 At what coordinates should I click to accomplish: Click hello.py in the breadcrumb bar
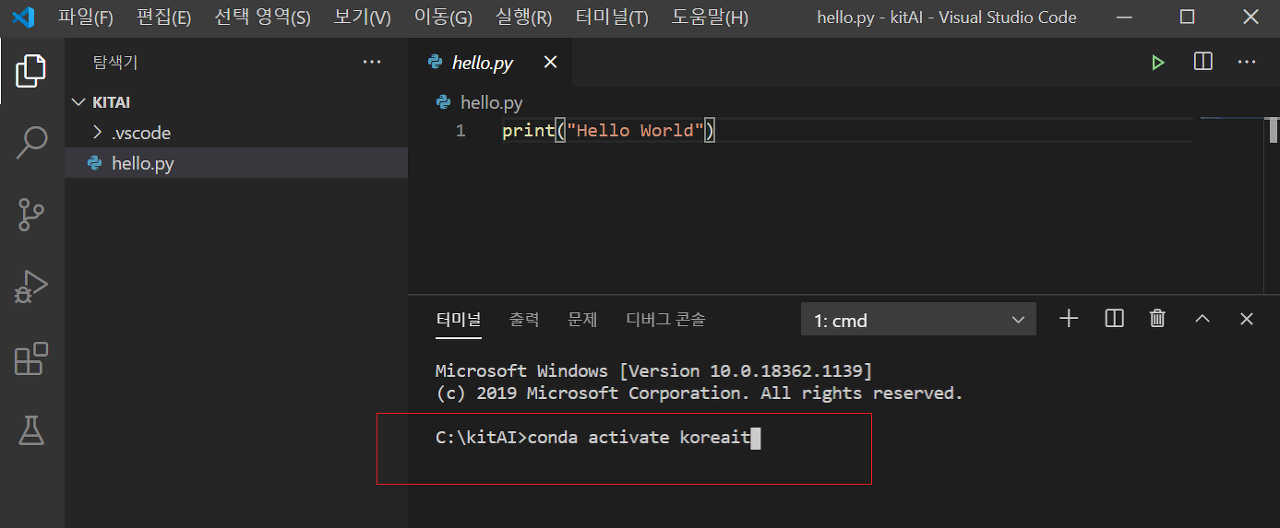491,102
